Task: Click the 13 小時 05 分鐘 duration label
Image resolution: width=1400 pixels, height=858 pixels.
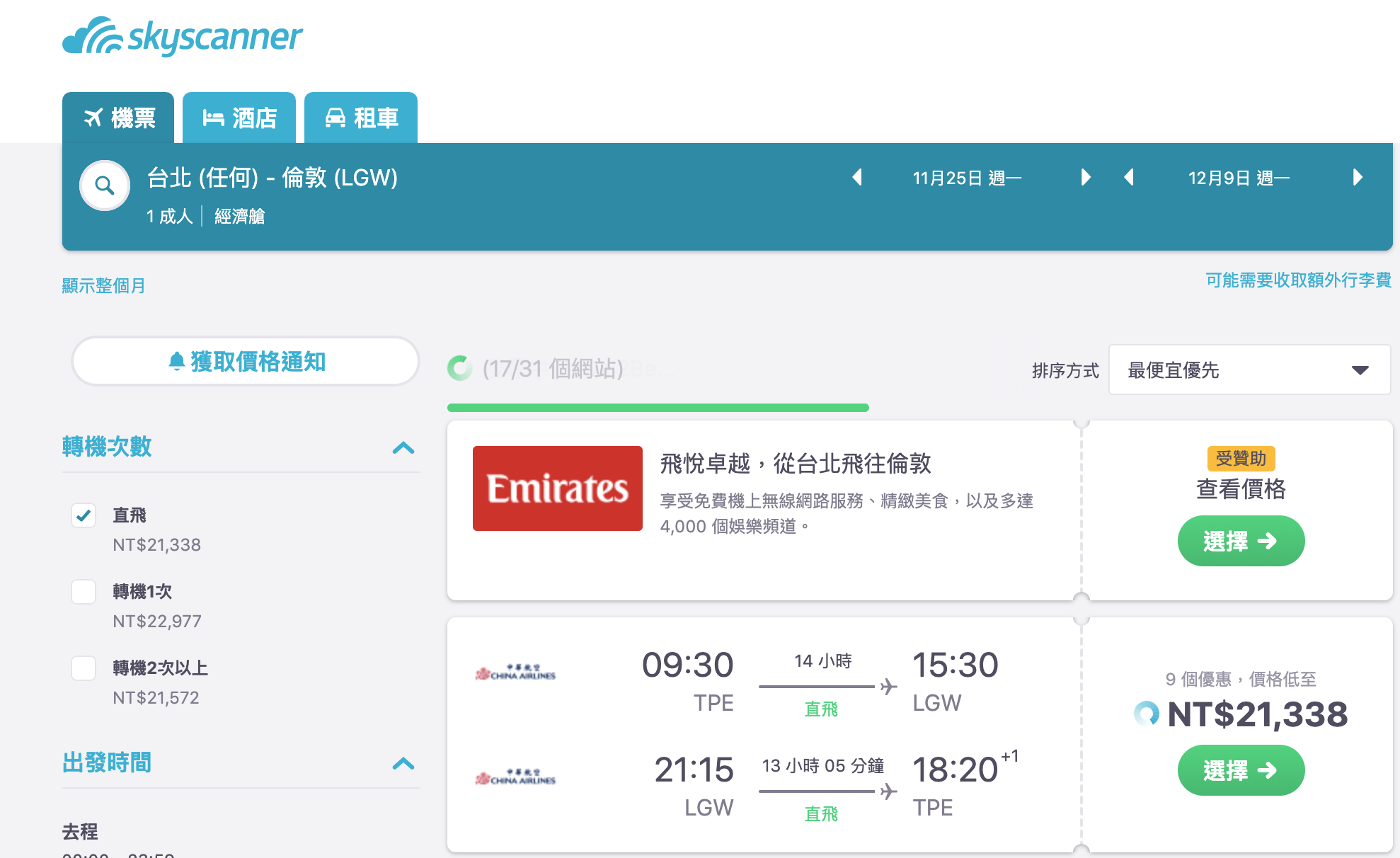Action: pos(823,766)
